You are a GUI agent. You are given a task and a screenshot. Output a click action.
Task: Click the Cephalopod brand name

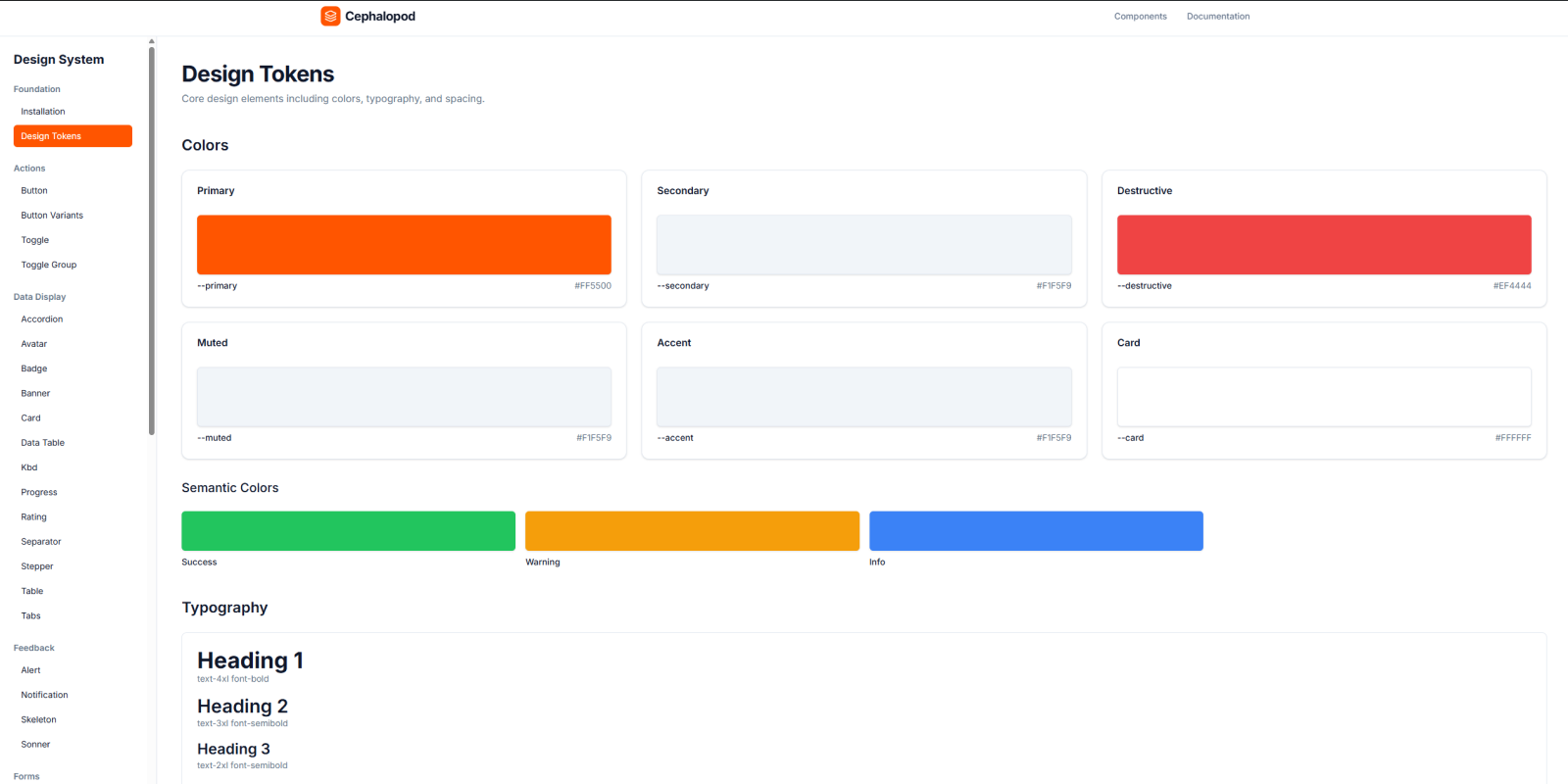click(x=380, y=17)
